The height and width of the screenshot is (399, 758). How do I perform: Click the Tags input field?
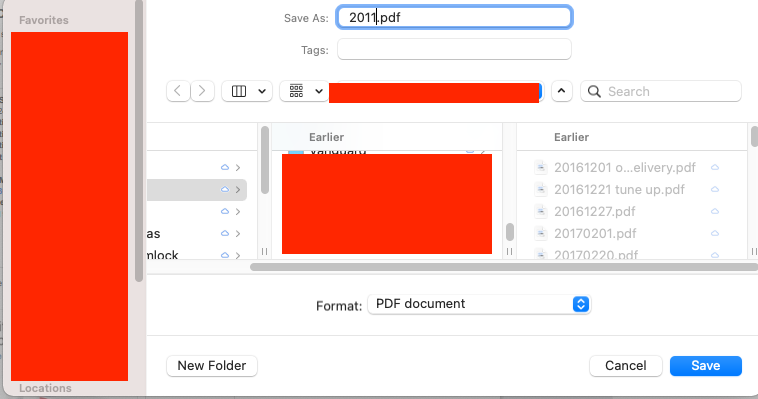point(454,49)
